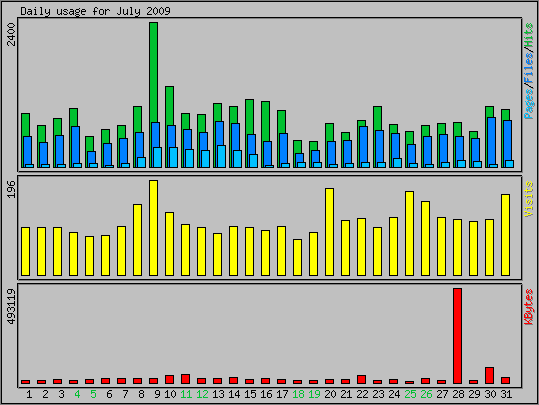
Task: Click the day 1 axis label
Action: point(29,394)
